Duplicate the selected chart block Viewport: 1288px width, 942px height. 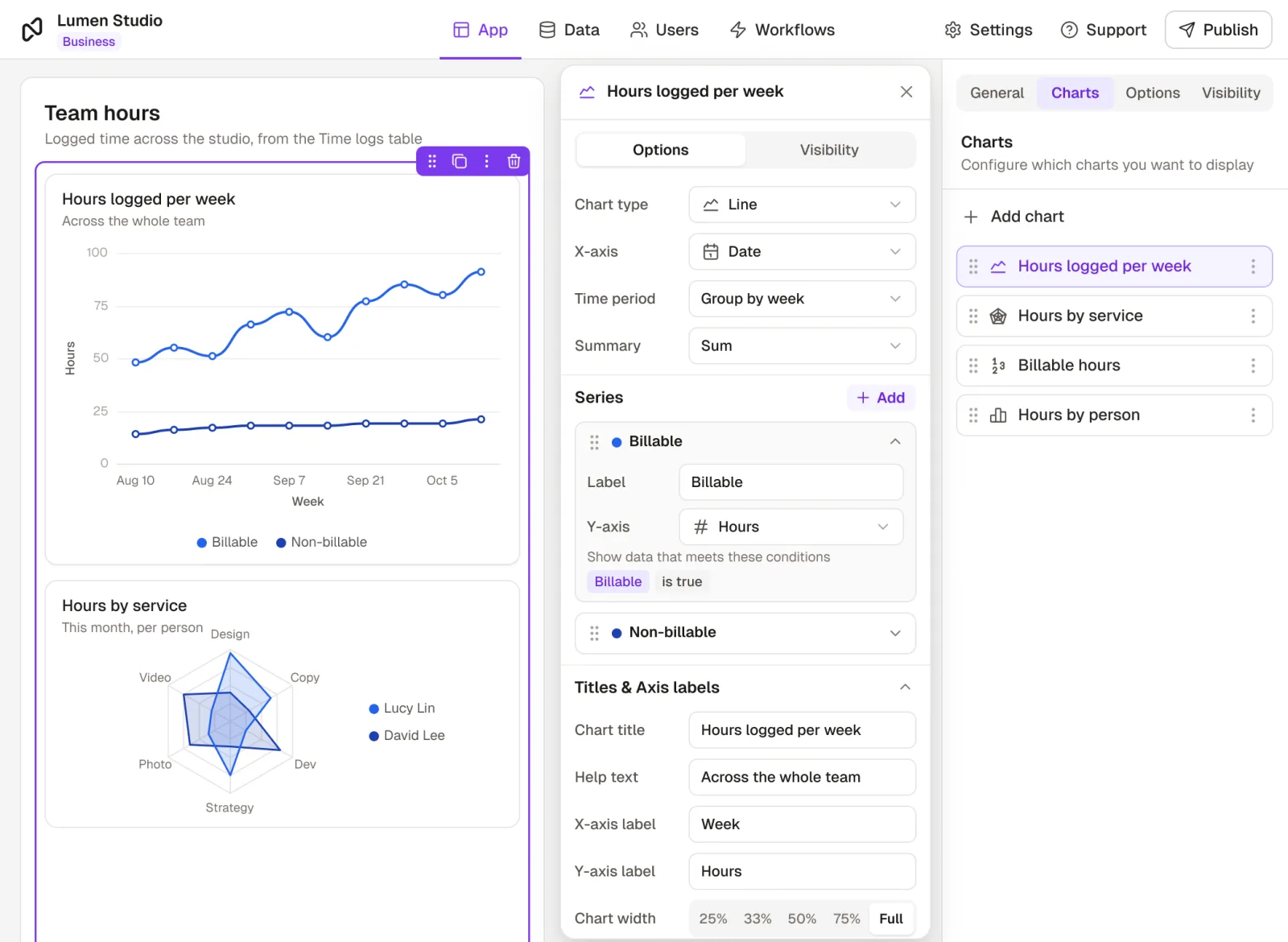click(x=460, y=161)
